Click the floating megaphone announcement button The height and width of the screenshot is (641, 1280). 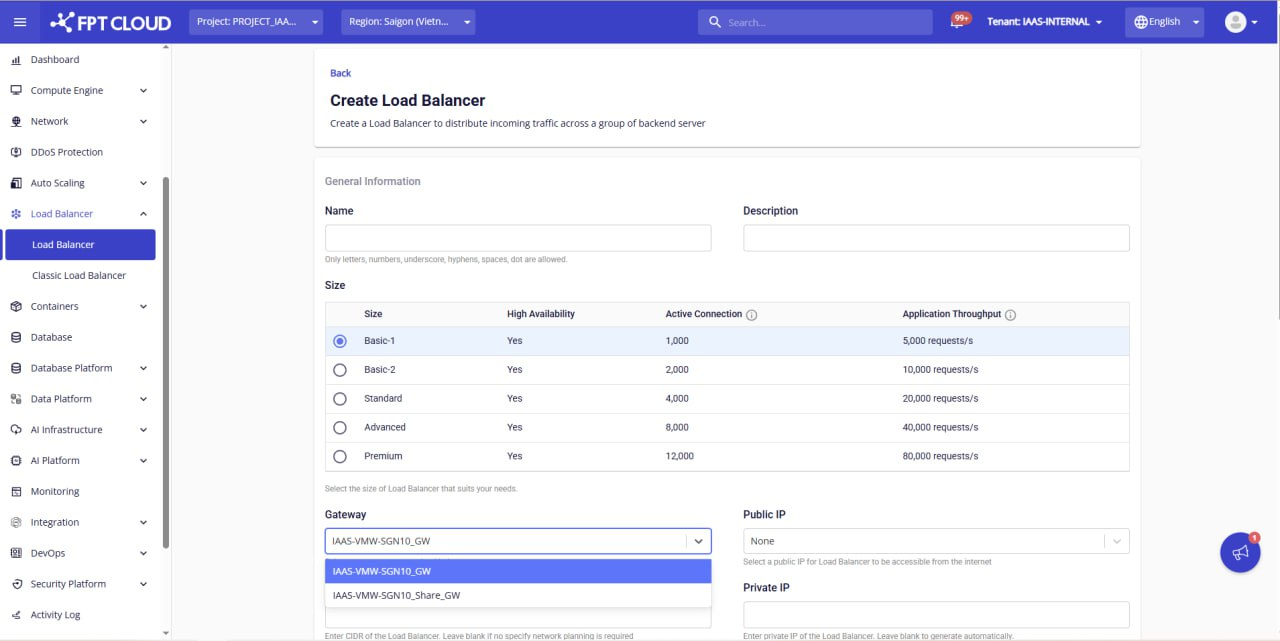[x=1240, y=553]
